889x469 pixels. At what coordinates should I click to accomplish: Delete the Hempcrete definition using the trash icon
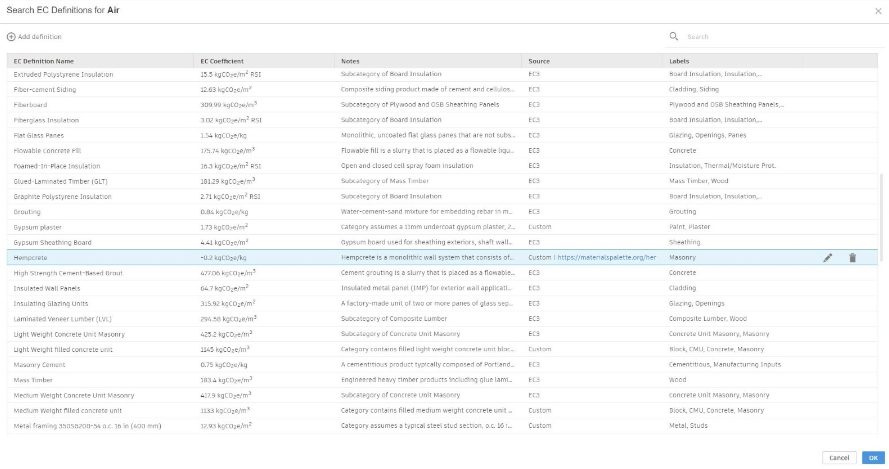click(x=852, y=257)
